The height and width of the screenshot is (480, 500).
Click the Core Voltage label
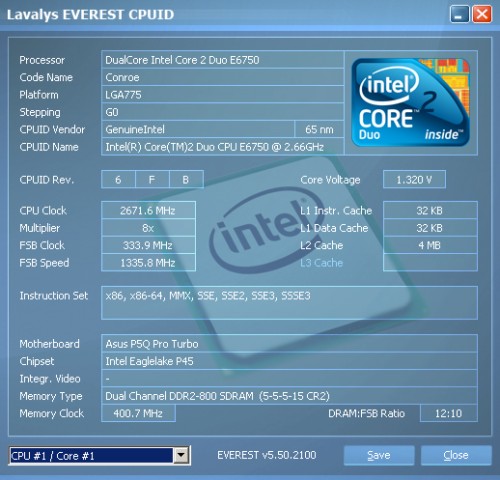pos(330,180)
